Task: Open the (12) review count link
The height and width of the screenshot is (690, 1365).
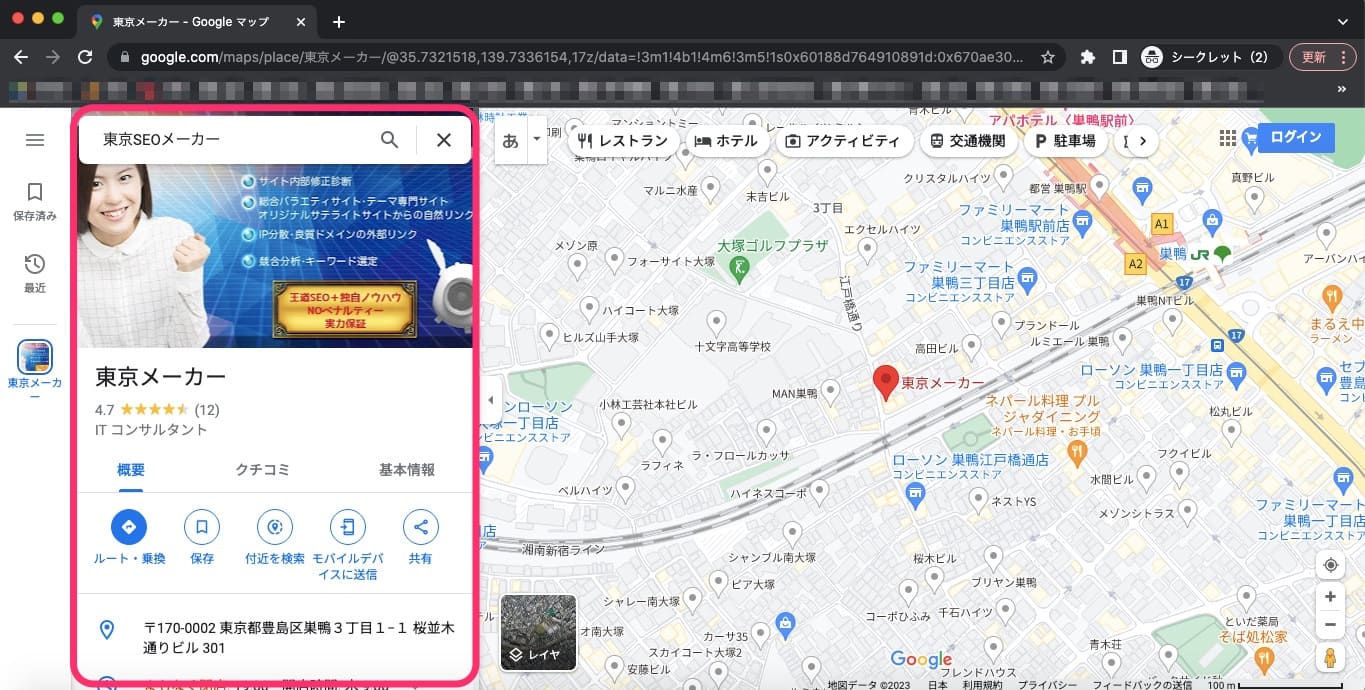Action: (x=207, y=410)
